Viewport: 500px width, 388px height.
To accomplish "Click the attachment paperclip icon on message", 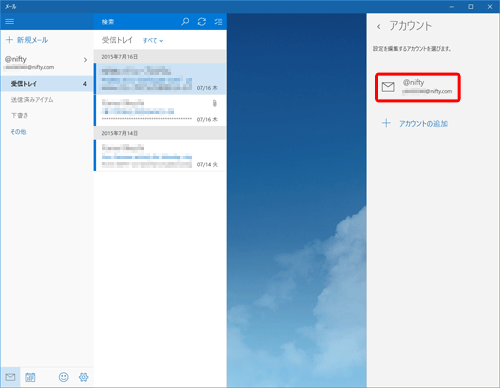I will (x=215, y=103).
